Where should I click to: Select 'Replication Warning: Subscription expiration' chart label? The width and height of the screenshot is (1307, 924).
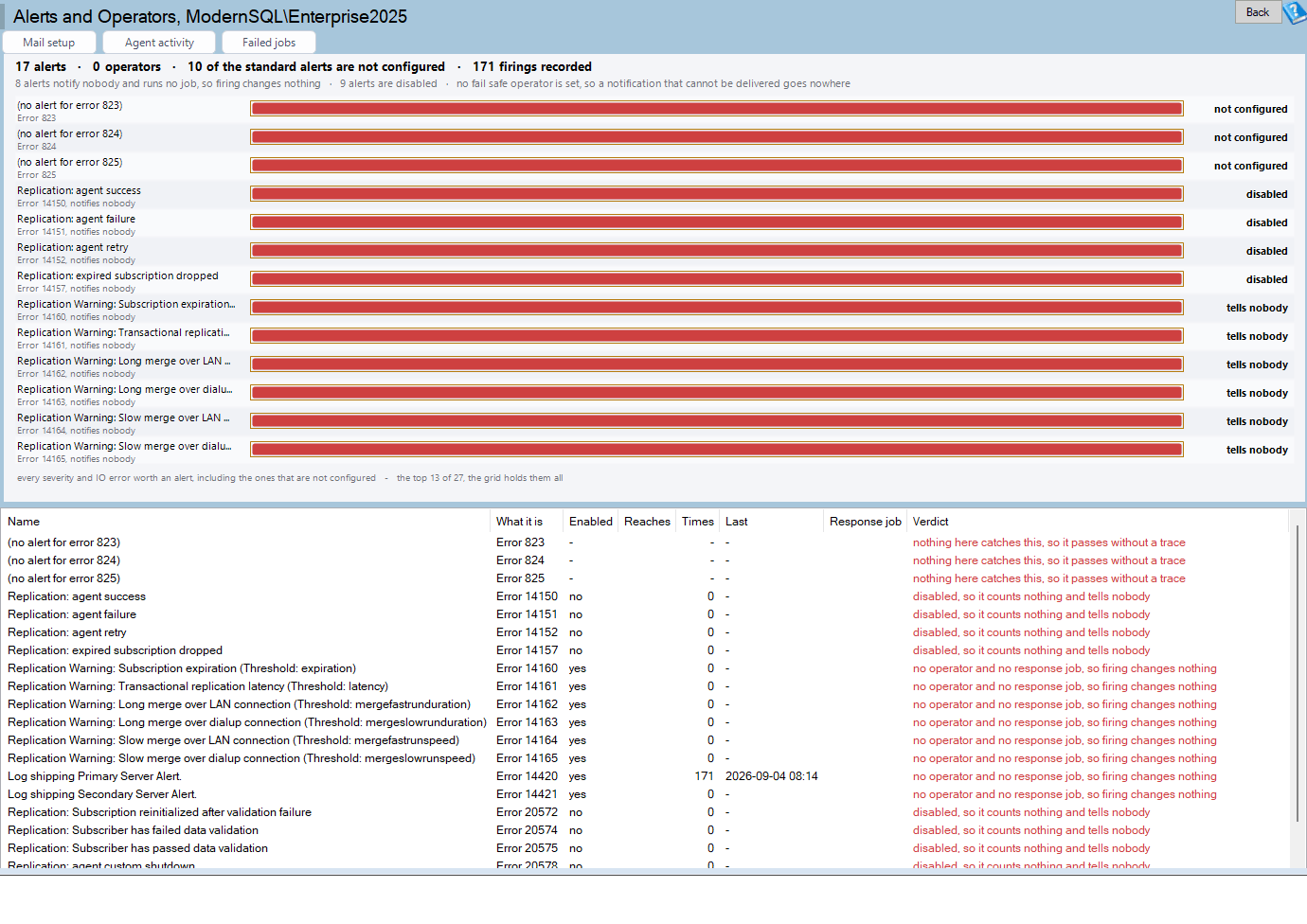pyautogui.click(x=126, y=304)
